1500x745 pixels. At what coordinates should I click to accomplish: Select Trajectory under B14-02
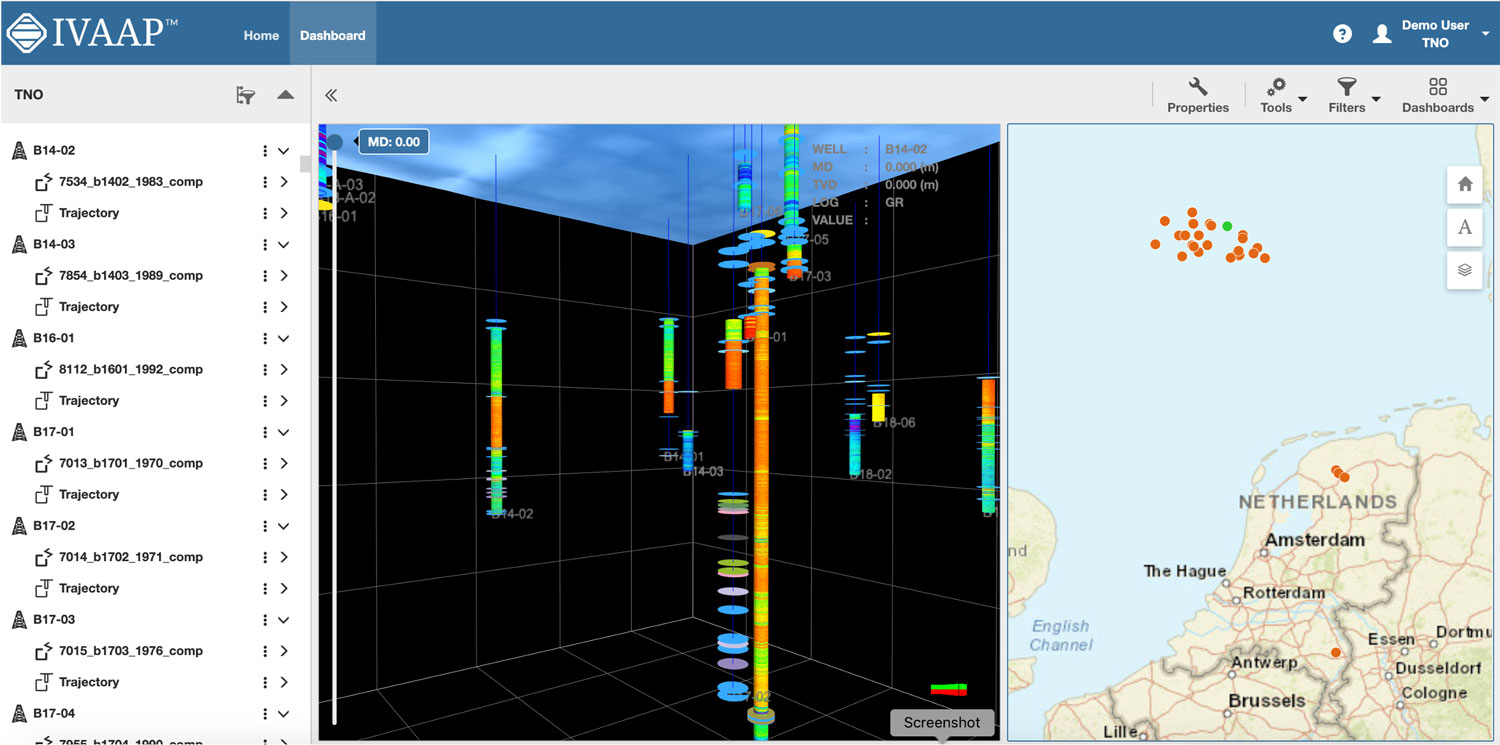(x=89, y=213)
